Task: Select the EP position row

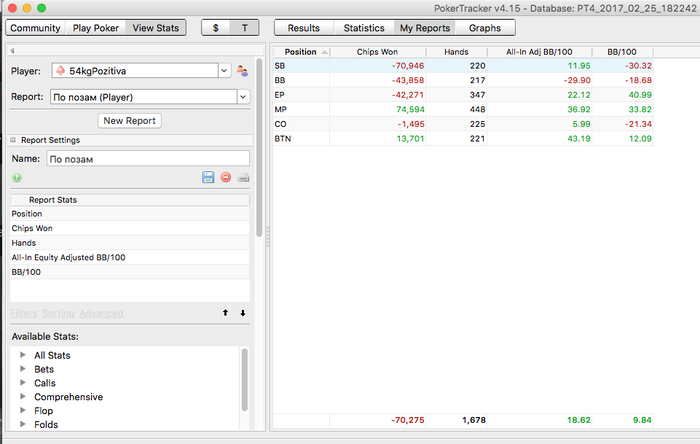Action: coord(463,95)
